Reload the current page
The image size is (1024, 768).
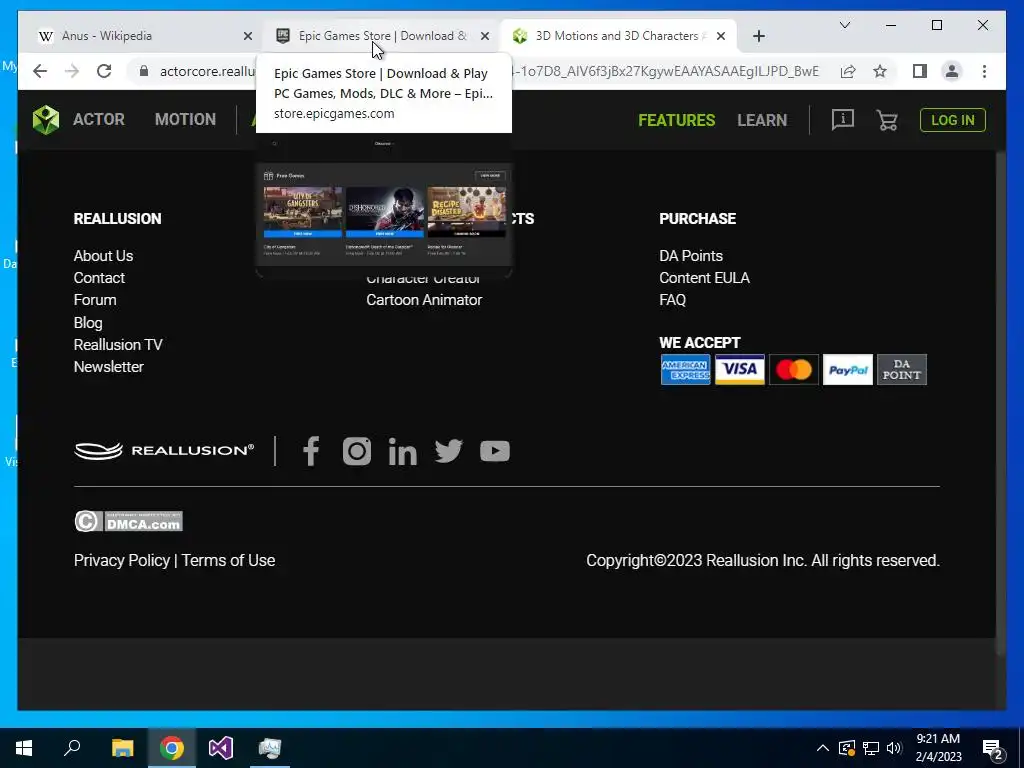104,71
